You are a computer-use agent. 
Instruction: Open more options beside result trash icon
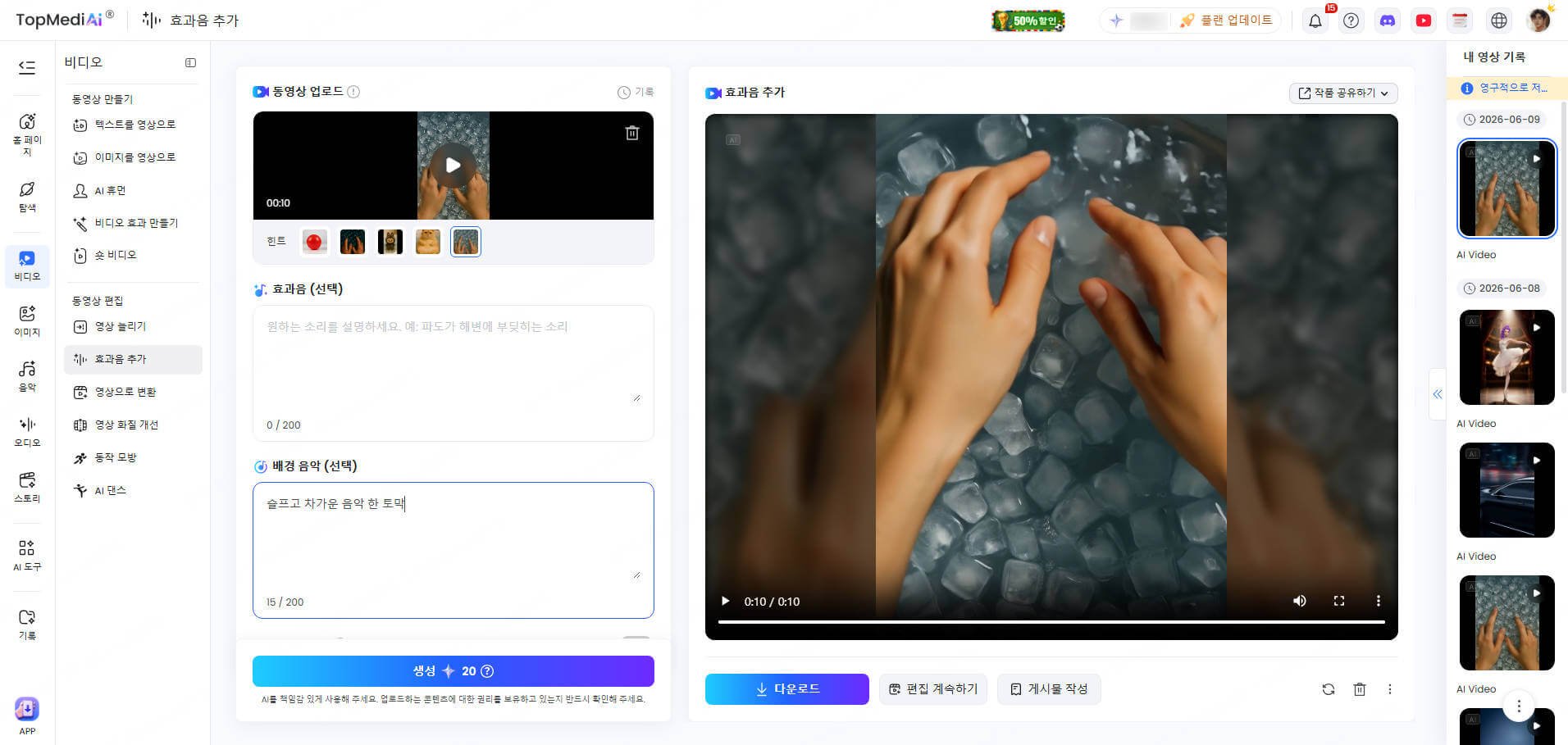click(x=1390, y=689)
